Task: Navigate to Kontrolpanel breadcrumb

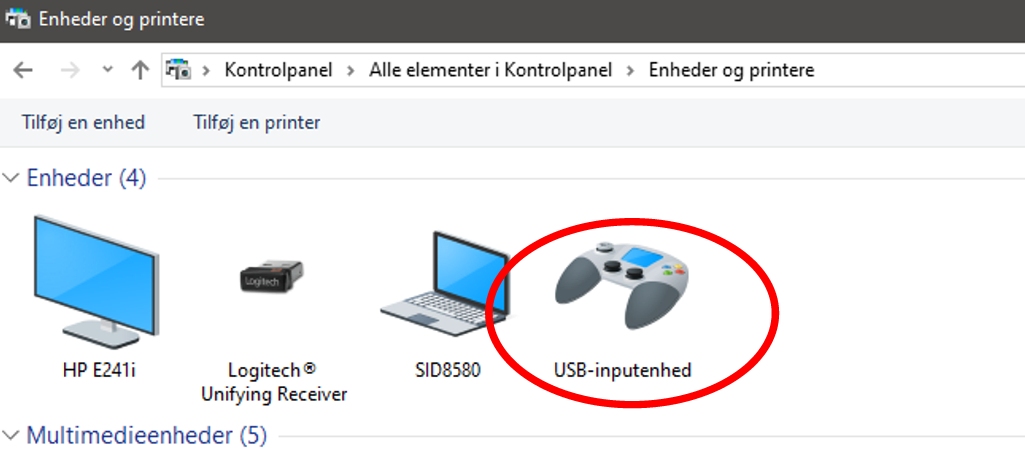Action: [278, 70]
